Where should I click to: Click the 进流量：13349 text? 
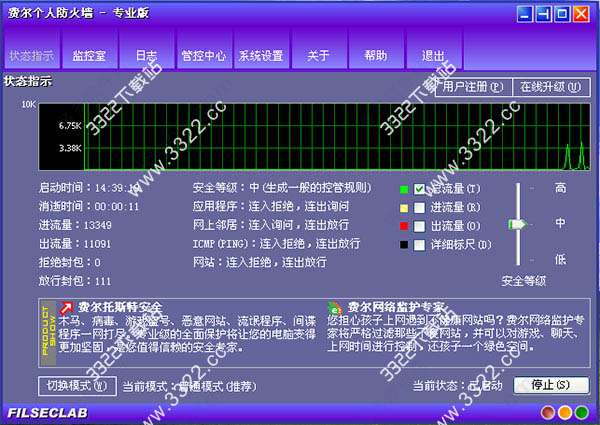point(75,225)
